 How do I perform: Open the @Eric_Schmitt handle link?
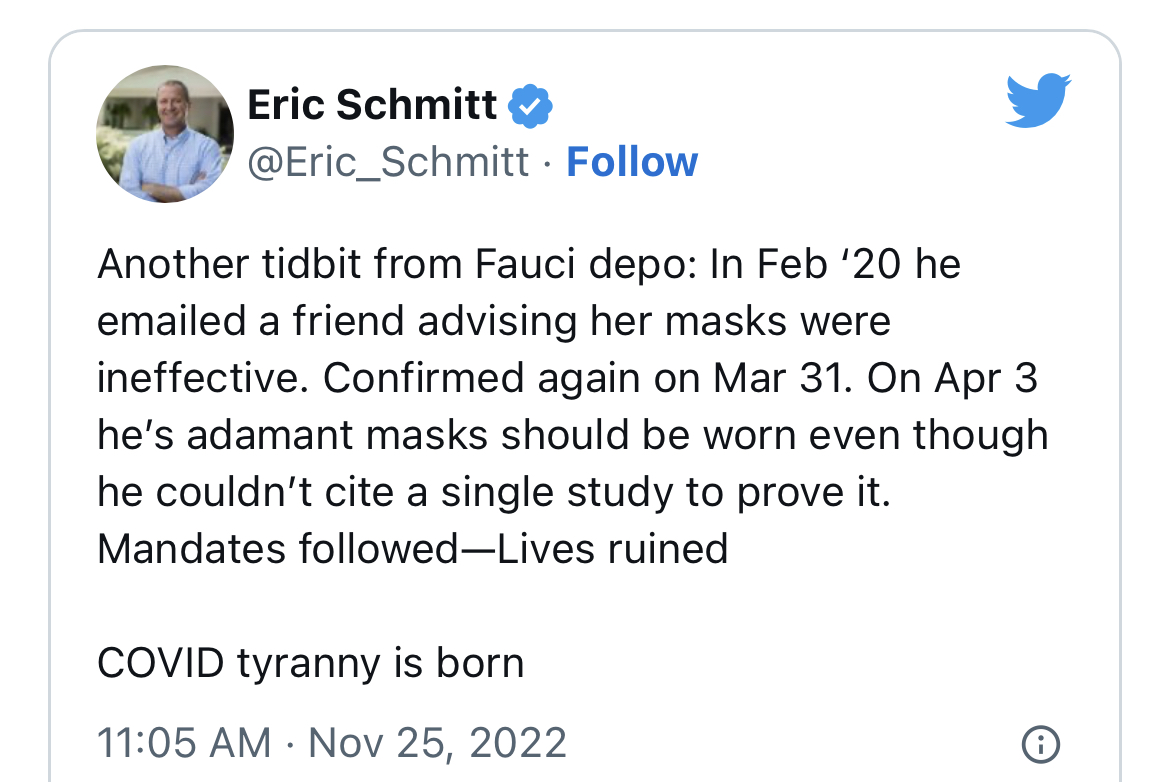[388, 162]
